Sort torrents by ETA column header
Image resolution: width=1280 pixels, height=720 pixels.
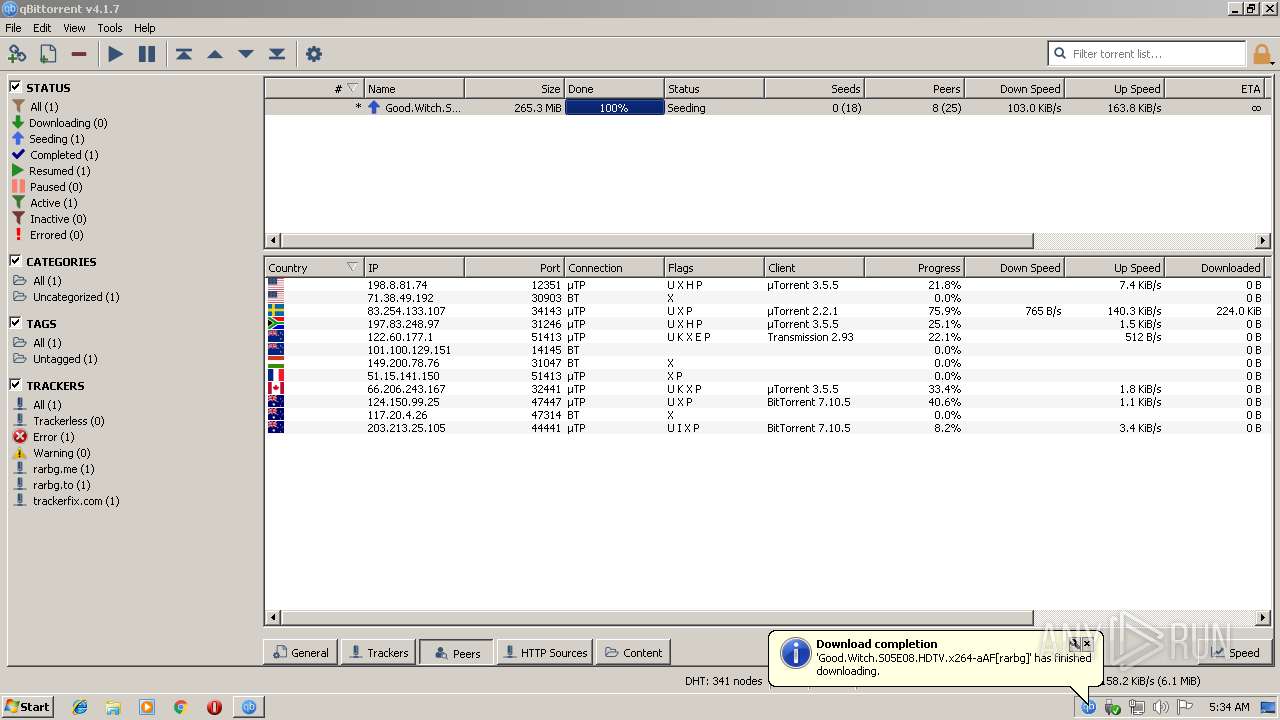pos(1214,88)
